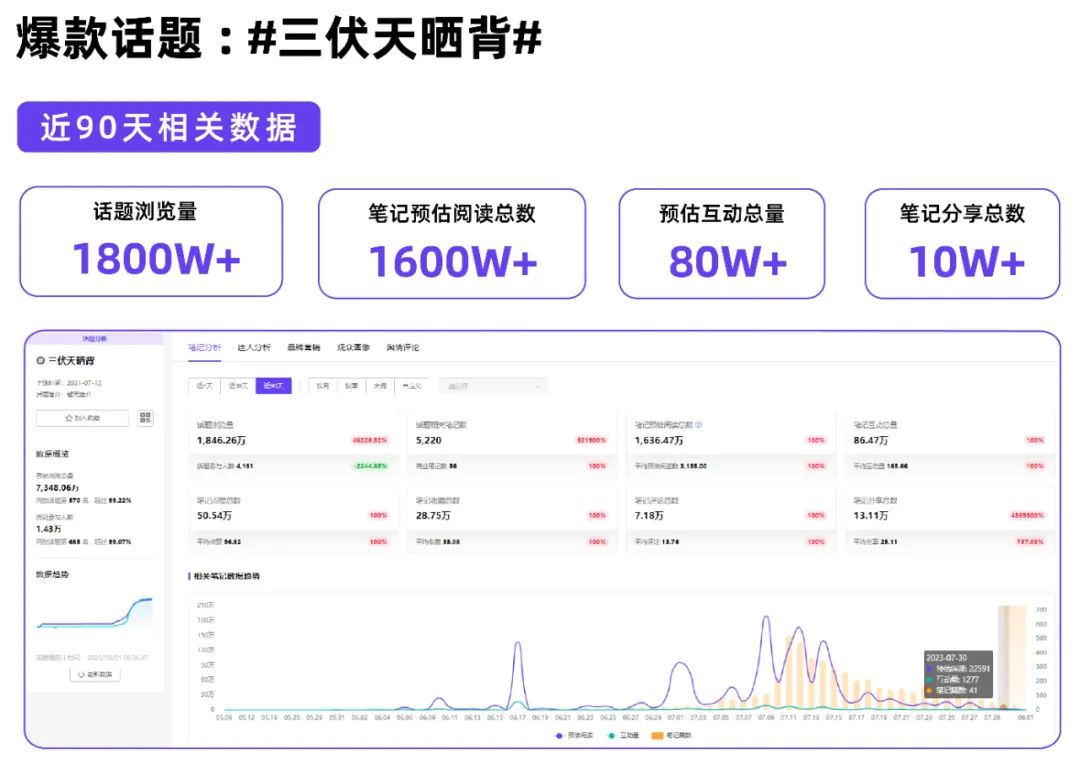Select the 按季 period filter
This screenshot has height=770, width=1080.
click(351, 386)
